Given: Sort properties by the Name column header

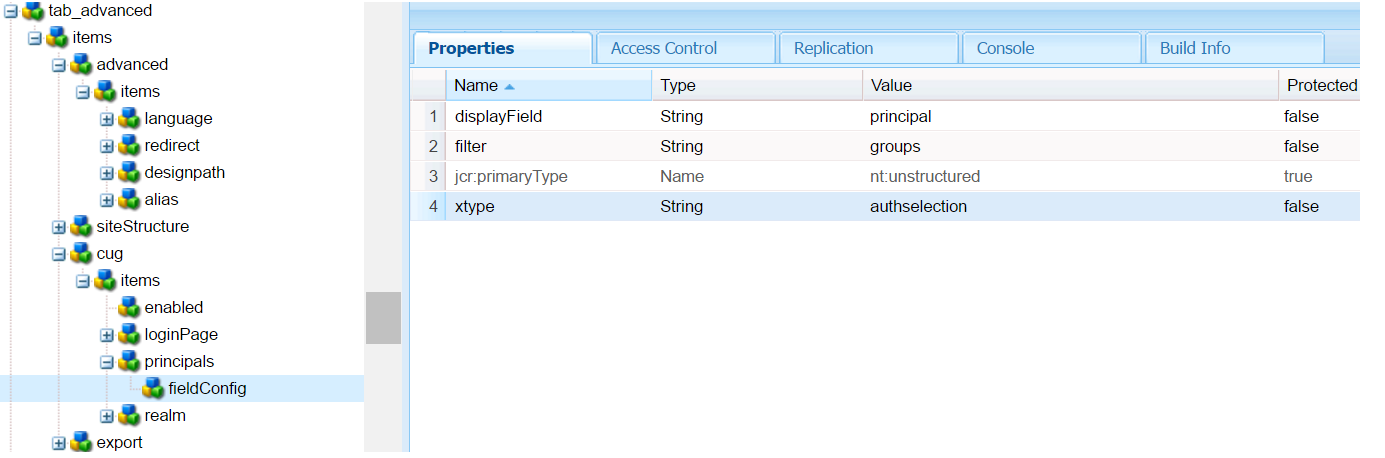Looking at the screenshot, I should [476, 86].
